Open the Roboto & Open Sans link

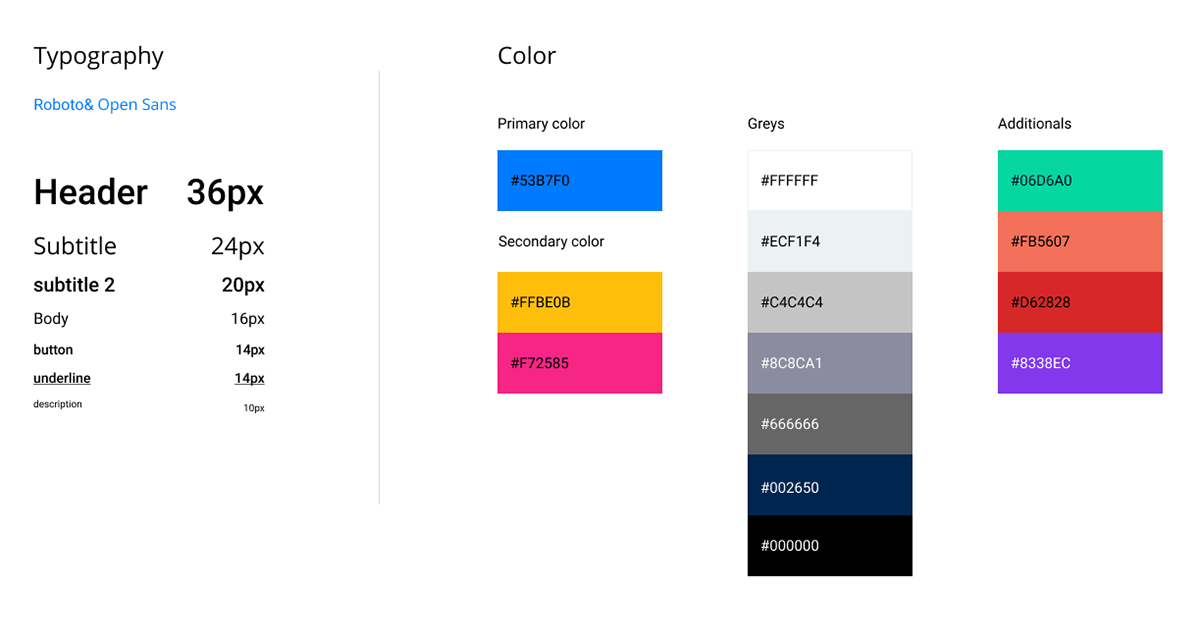(105, 104)
